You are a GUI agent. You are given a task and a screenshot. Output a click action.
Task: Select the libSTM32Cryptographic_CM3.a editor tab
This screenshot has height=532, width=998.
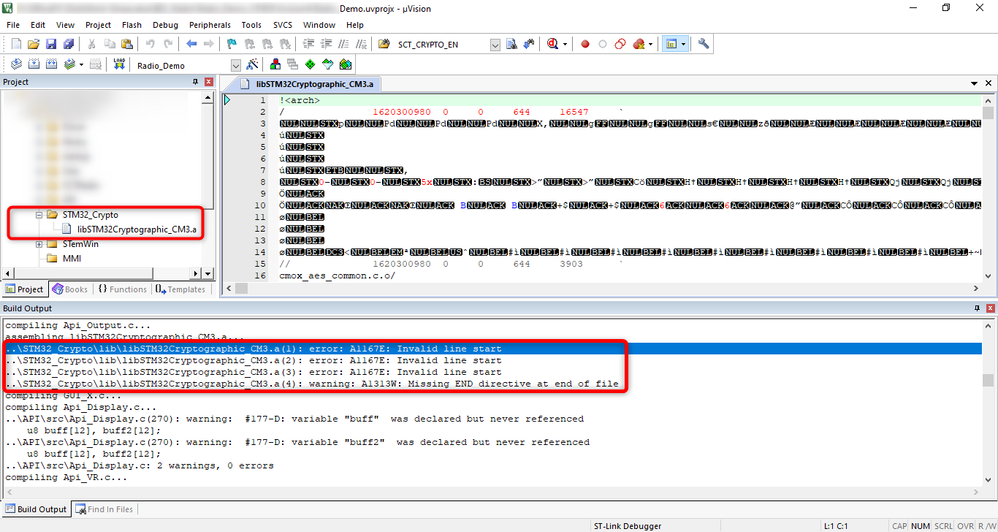(x=309, y=83)
